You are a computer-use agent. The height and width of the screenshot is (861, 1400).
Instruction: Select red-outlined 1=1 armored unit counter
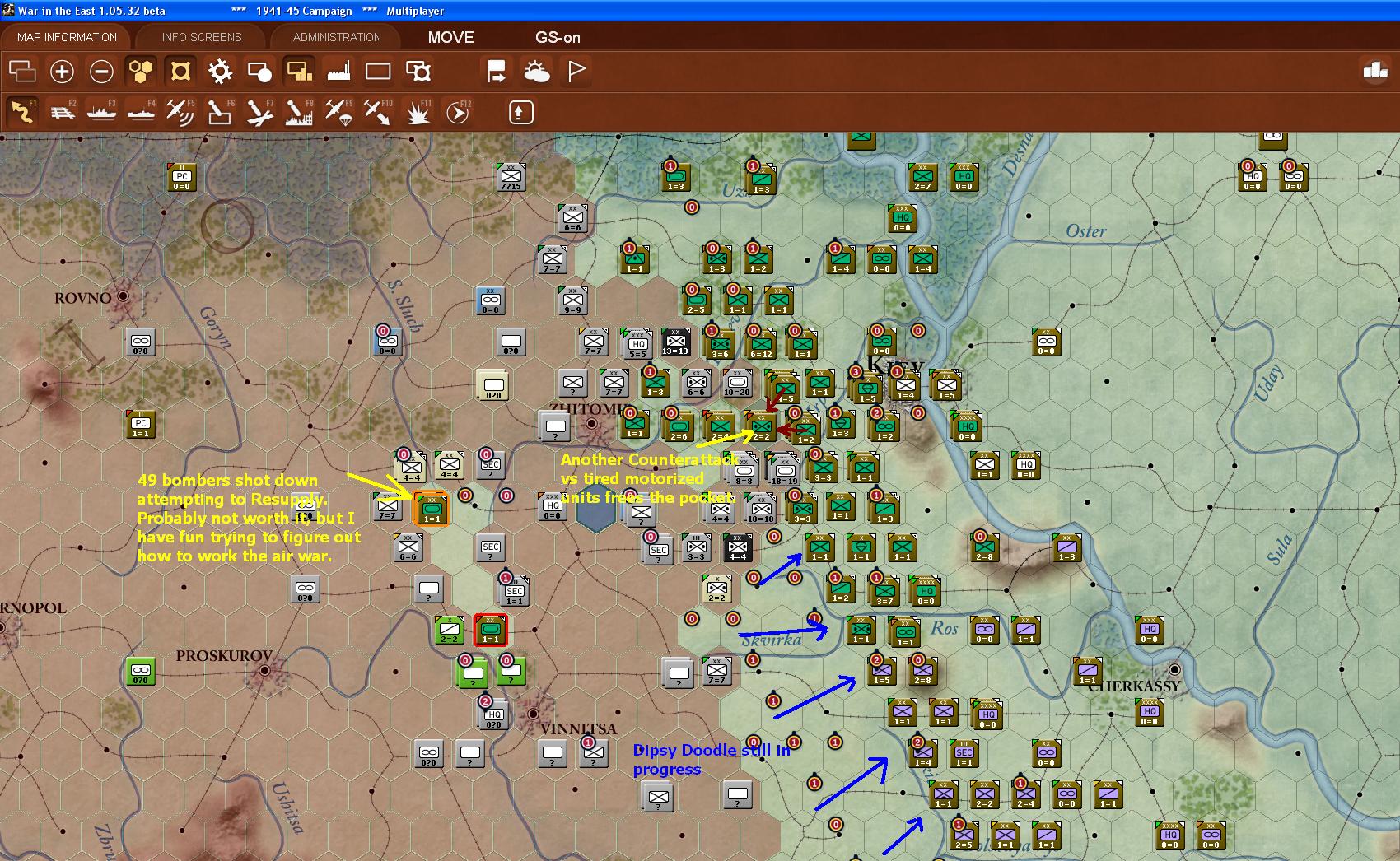click(x=491, y=630)
